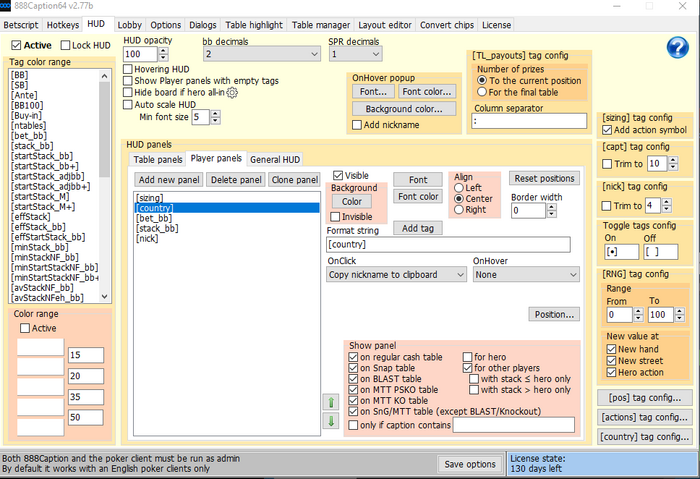The width and height of the screenshot is (700, 479).
Task: Toggle the Active HUD checkbox
Action: click(x=17, y=45)
